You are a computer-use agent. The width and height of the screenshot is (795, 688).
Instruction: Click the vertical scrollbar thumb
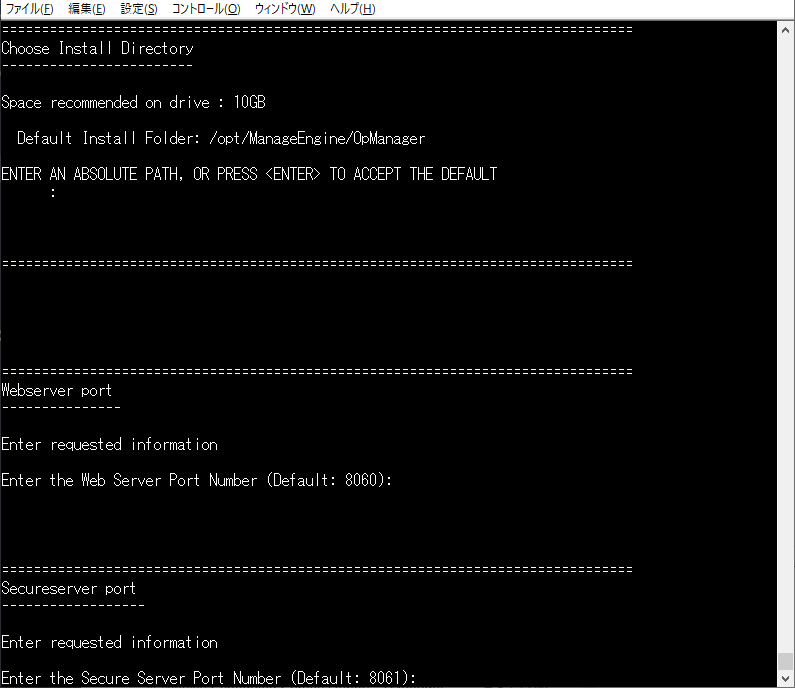[786, 661]
